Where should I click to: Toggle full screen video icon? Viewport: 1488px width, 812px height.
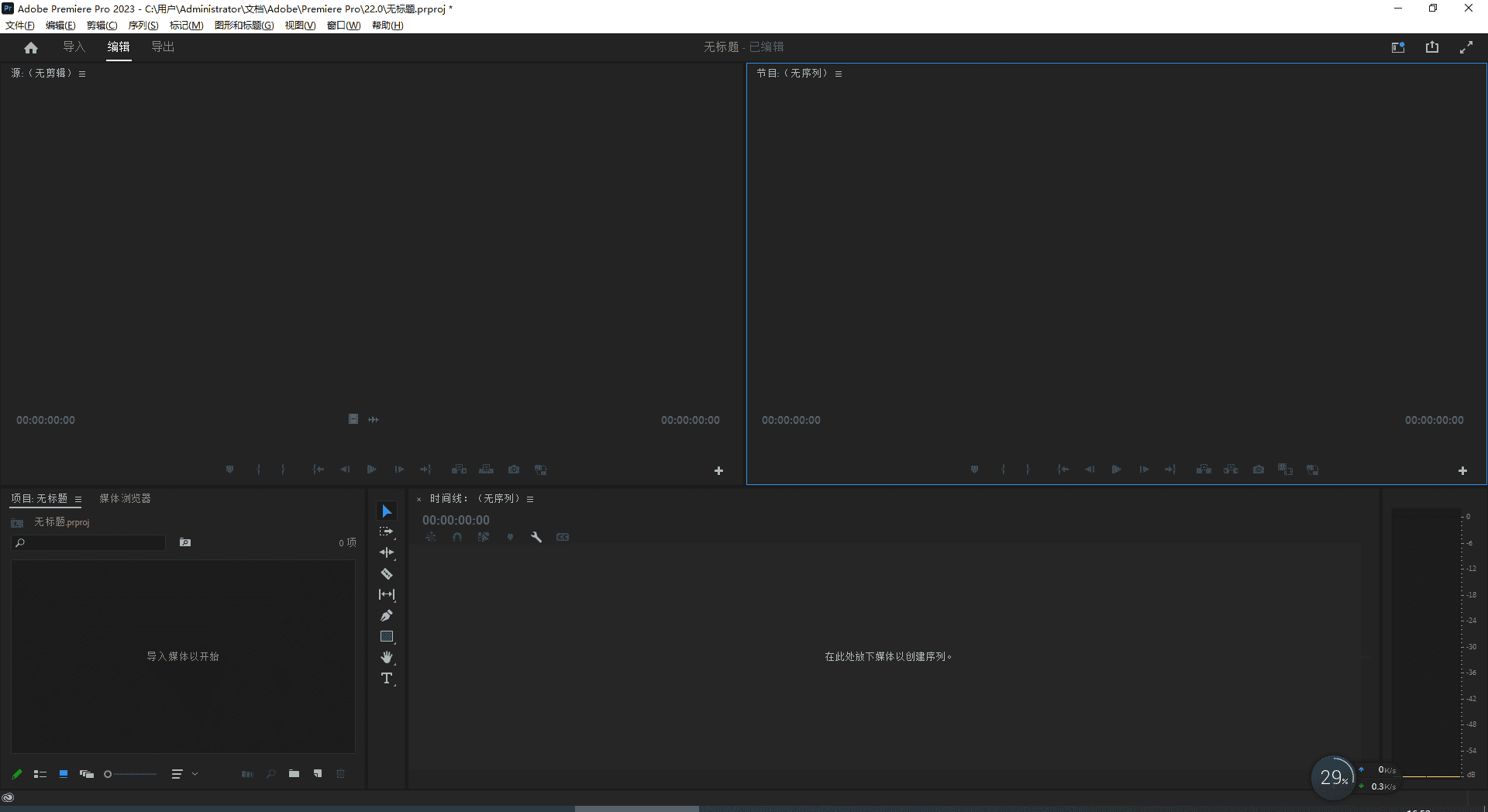click(1466, 47)
